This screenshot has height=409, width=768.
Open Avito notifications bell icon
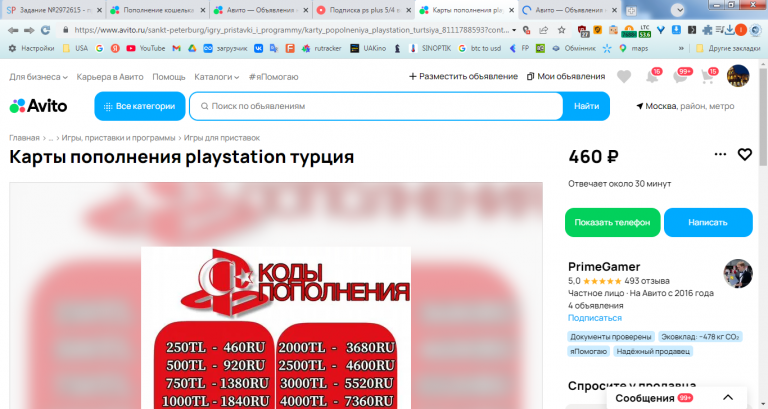pos(652,76)
